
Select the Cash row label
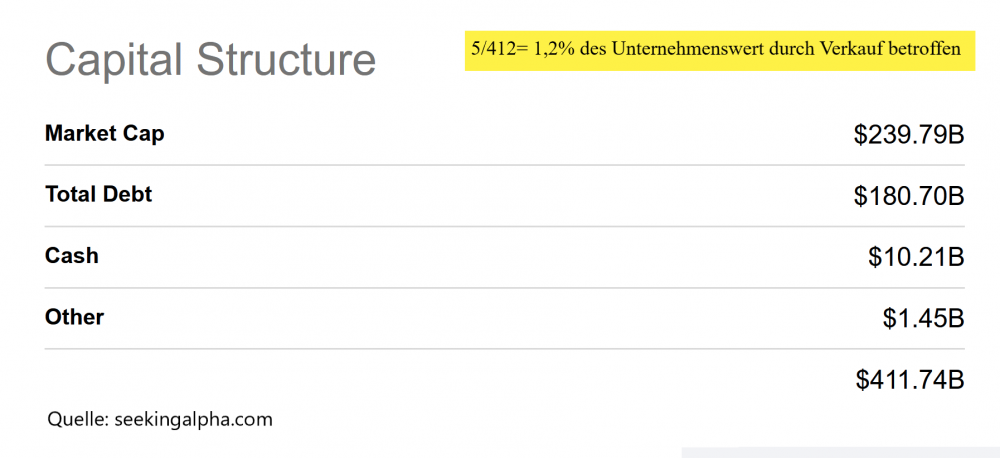(72, 256)
